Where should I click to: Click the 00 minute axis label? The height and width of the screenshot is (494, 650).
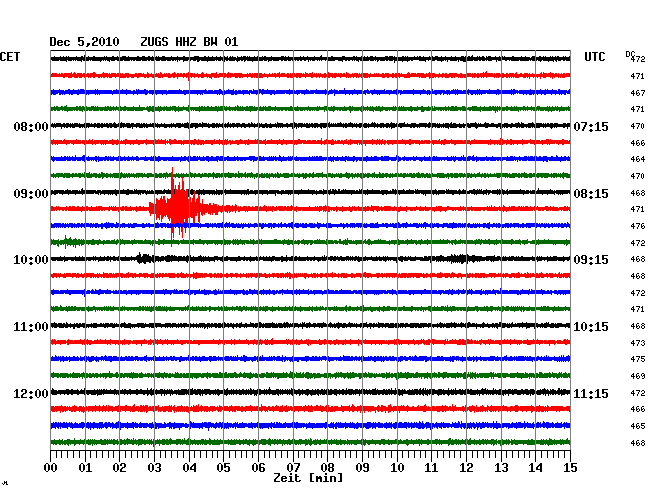(51, 468)
